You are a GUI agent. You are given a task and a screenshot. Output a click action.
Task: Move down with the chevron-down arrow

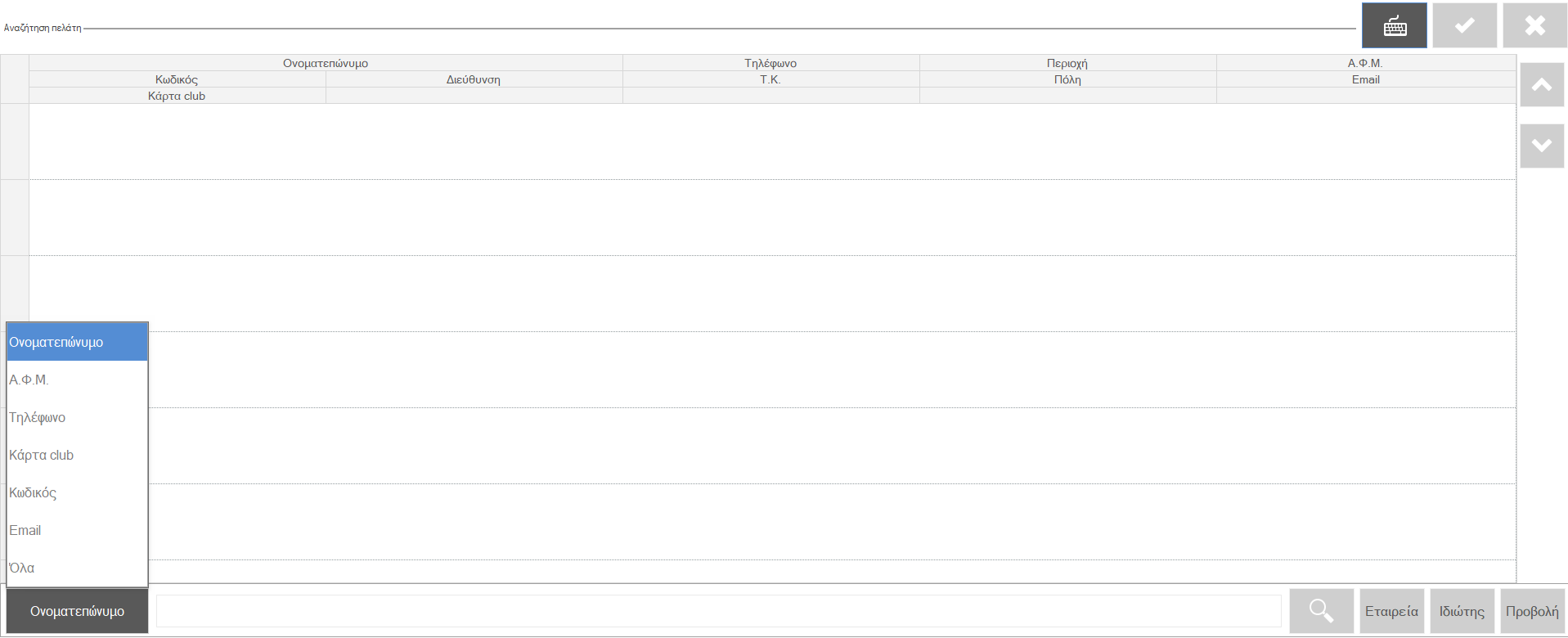(1542, 146)
